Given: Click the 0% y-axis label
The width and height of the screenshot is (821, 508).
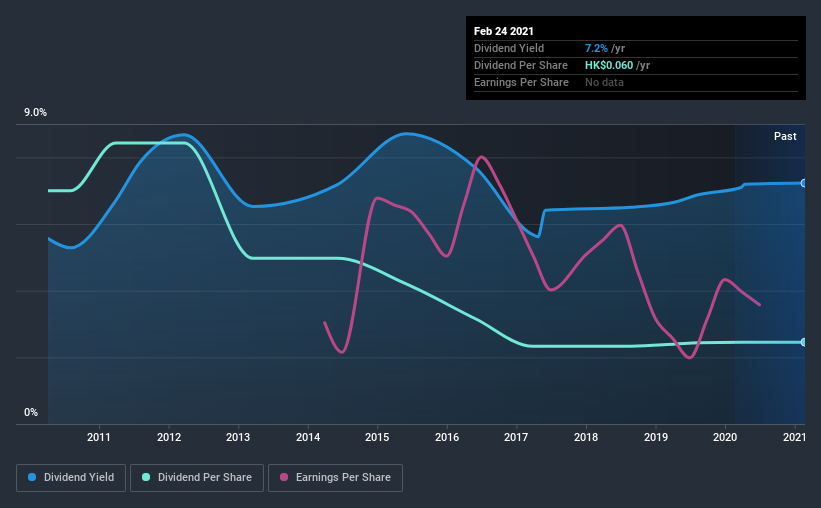Looking at the screenshot, I should 31,413.
